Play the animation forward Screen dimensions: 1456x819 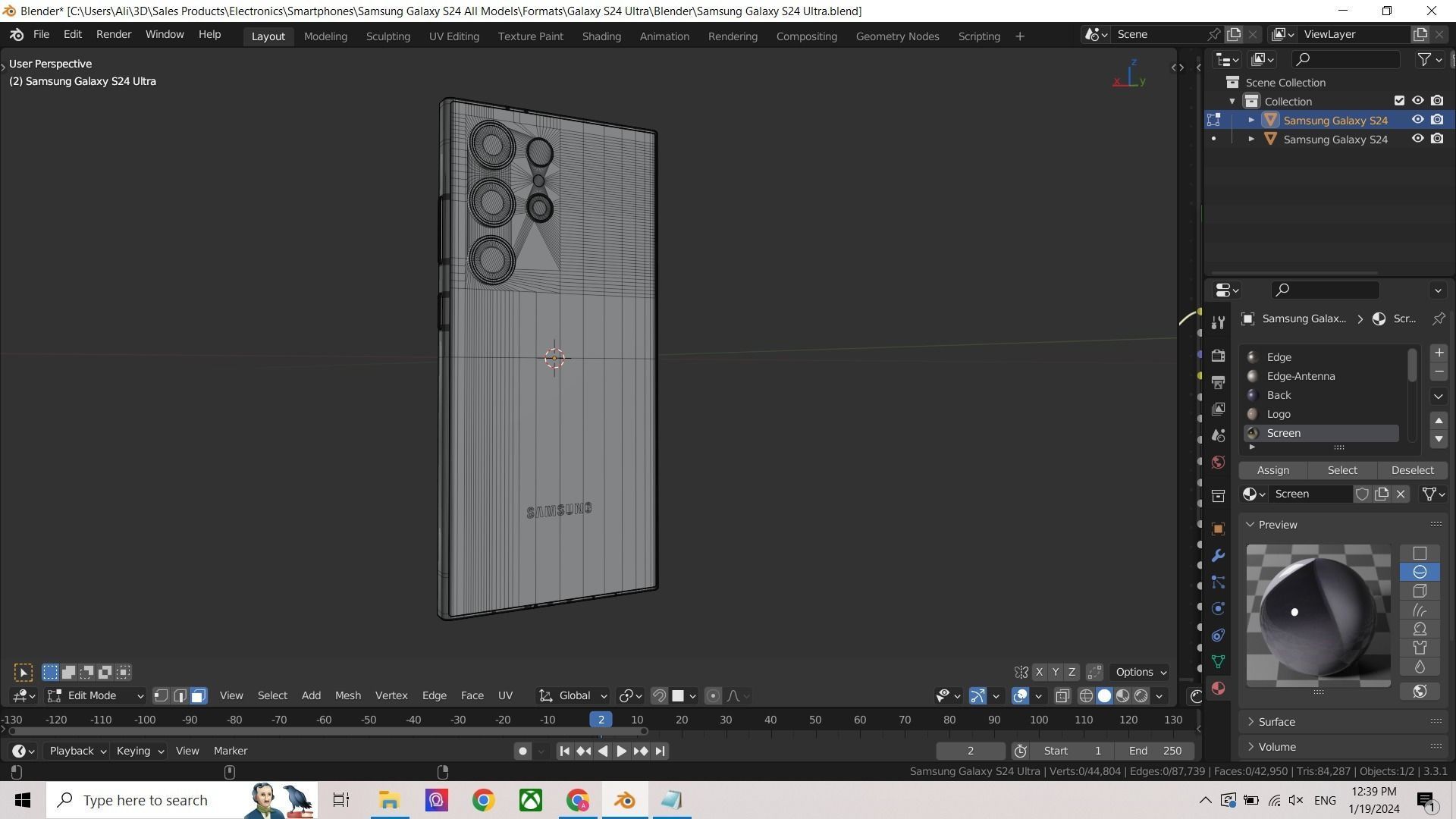click(x=621, y=751)
